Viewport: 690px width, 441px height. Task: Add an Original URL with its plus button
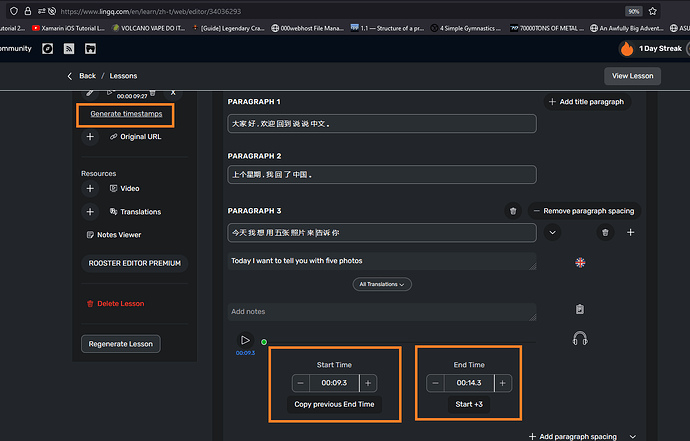click(90, 137)
